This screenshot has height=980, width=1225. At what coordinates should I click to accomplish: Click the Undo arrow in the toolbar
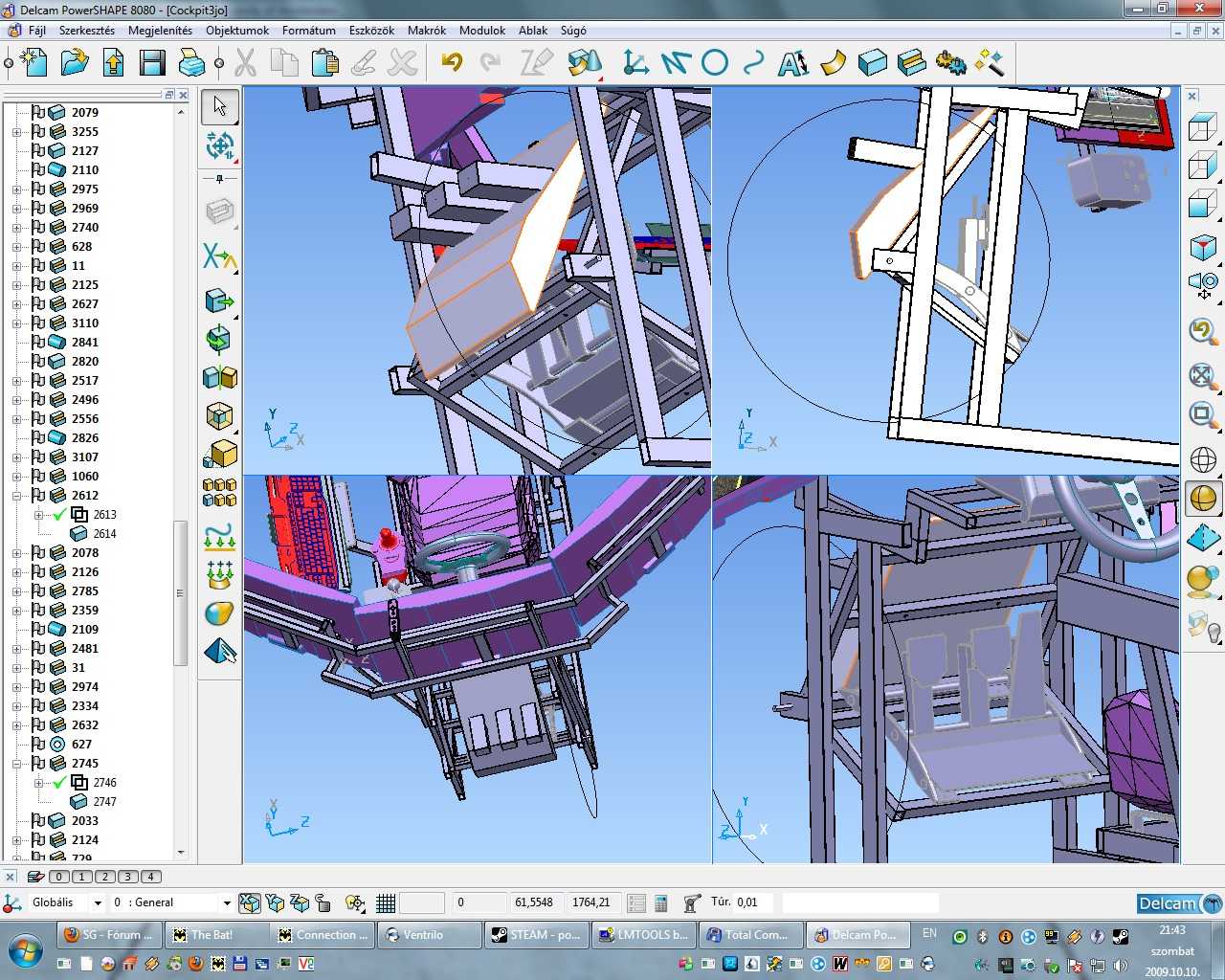pyautogui.click(x=452, y=63)
